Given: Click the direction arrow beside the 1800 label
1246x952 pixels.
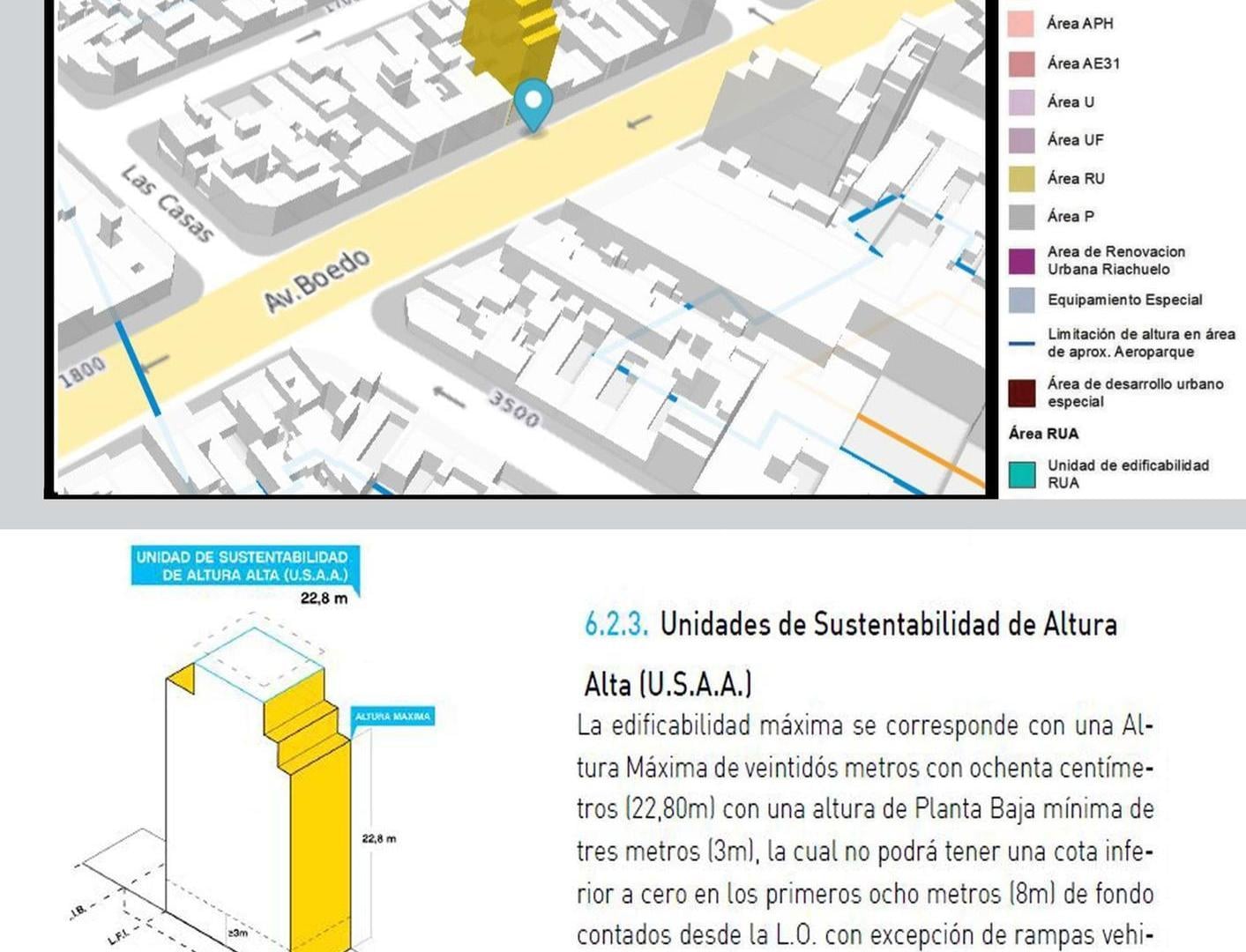Looking at the screenshot, I should point(156,363).
